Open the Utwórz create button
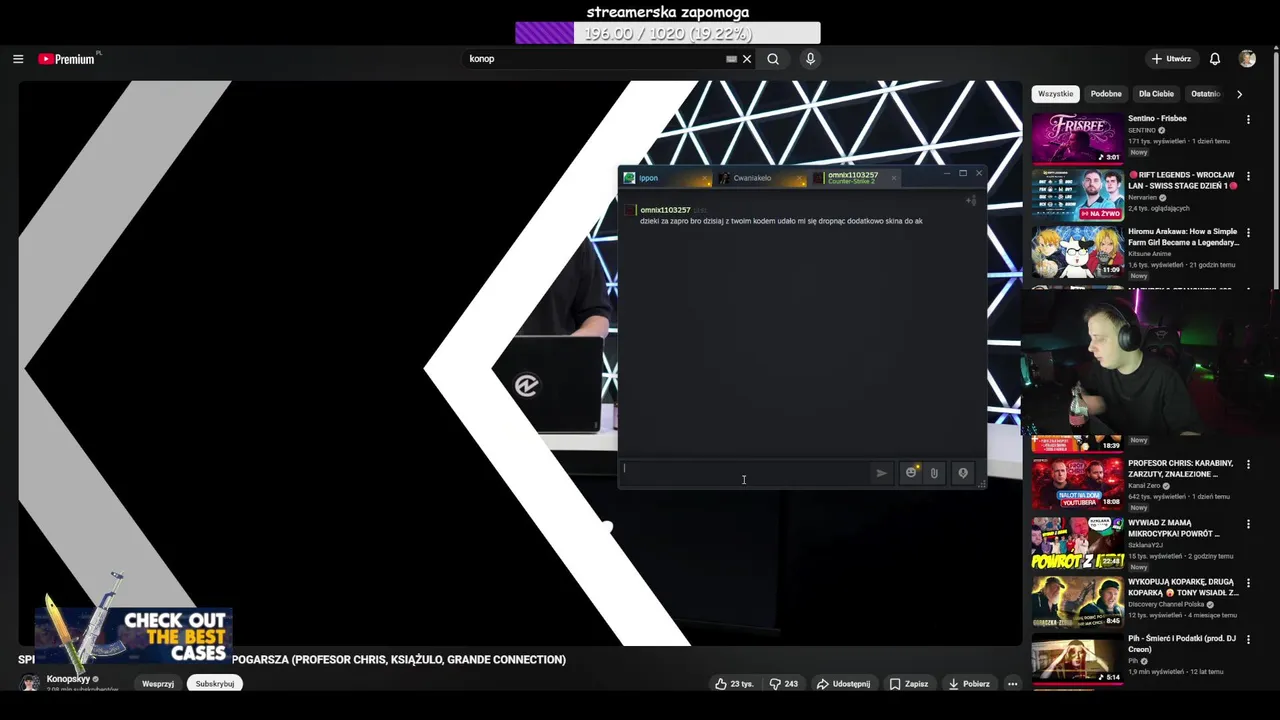This screenshot has height=720, width=1280. tap(1171, 59)
